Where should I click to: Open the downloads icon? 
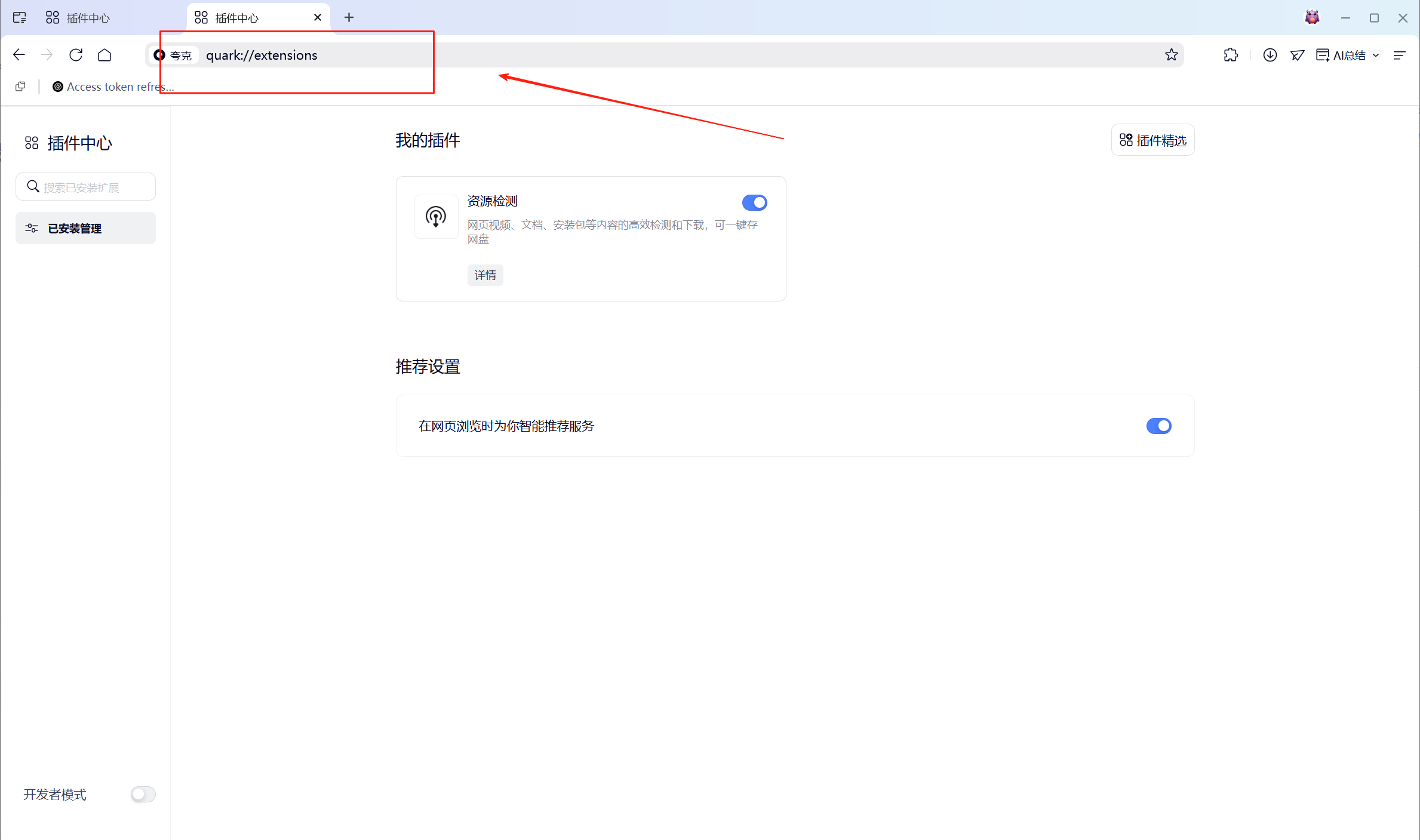point(1270,55)
